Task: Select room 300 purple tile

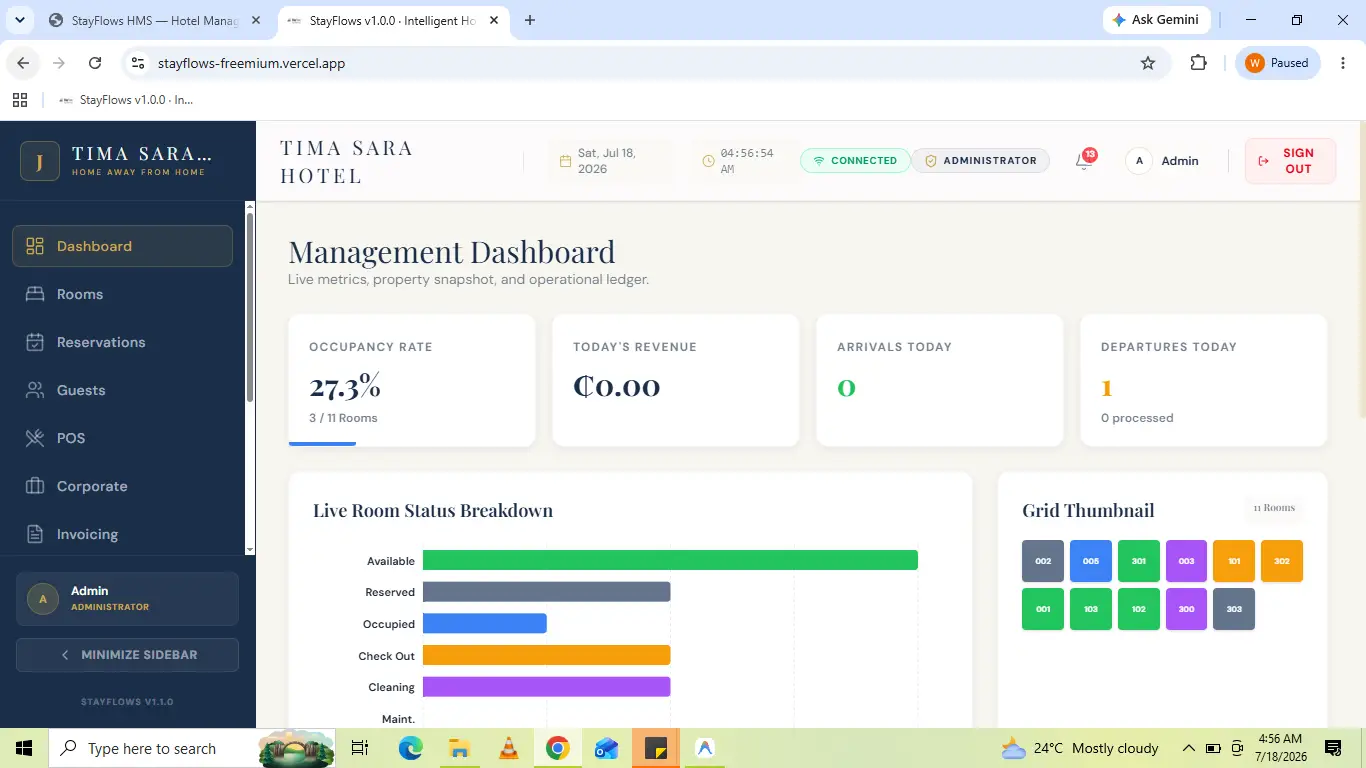Action: (x=1186, y=609)
